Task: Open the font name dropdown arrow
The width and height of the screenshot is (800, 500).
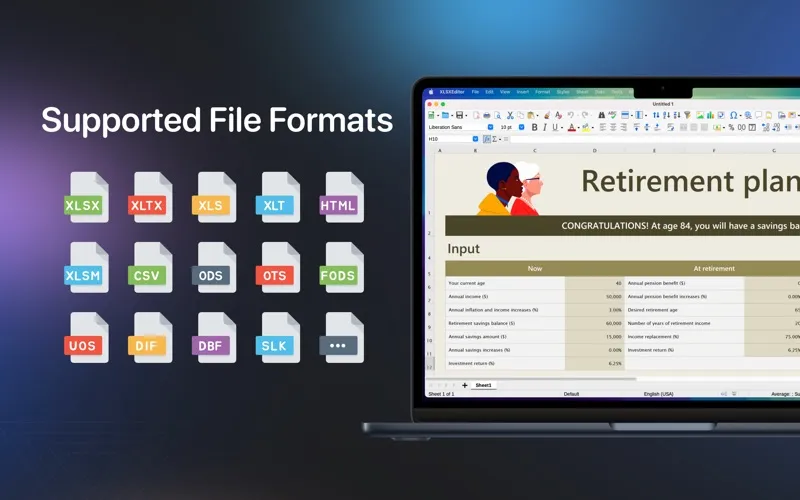Action: click(490, 127)
